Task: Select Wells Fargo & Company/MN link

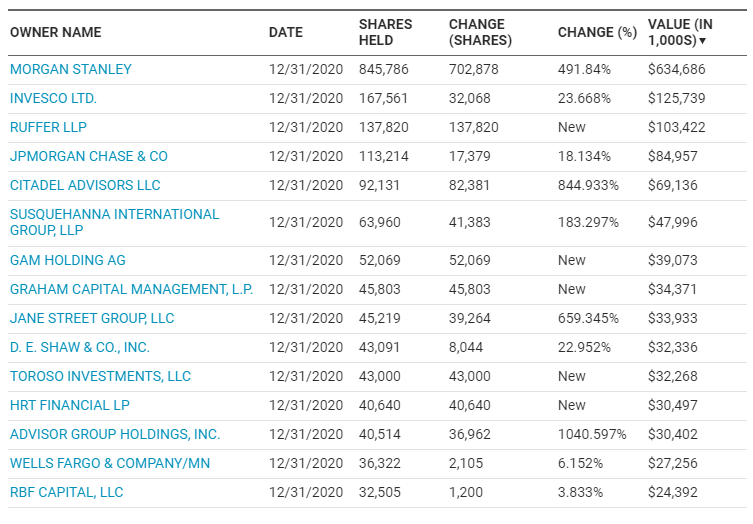Action: [x=110, y=463]
